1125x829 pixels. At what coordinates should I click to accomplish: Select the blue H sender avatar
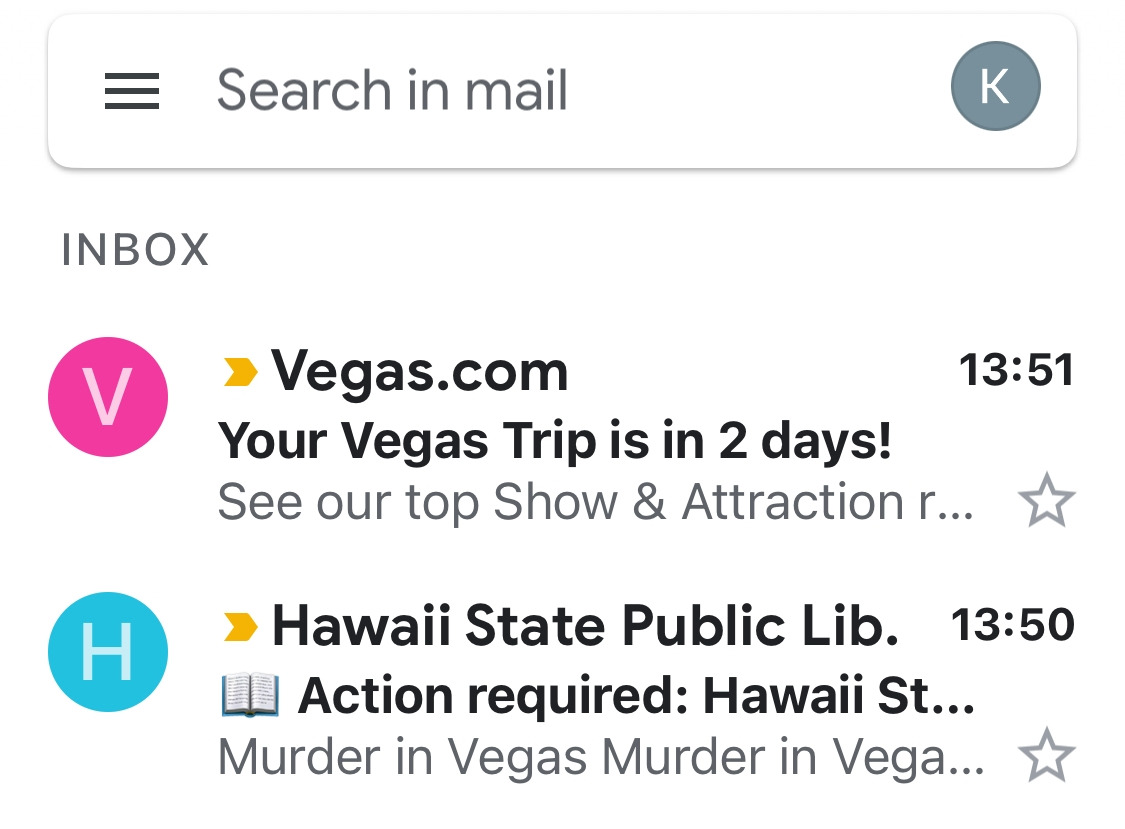coord(108,652)
